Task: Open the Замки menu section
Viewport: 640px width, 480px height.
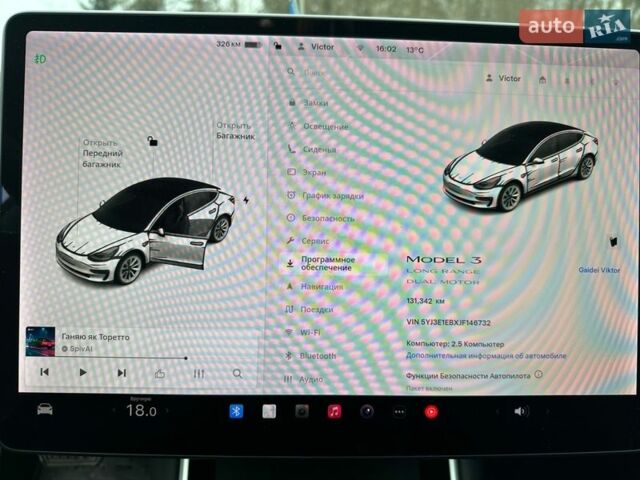Action: click(x=315, y=103)
